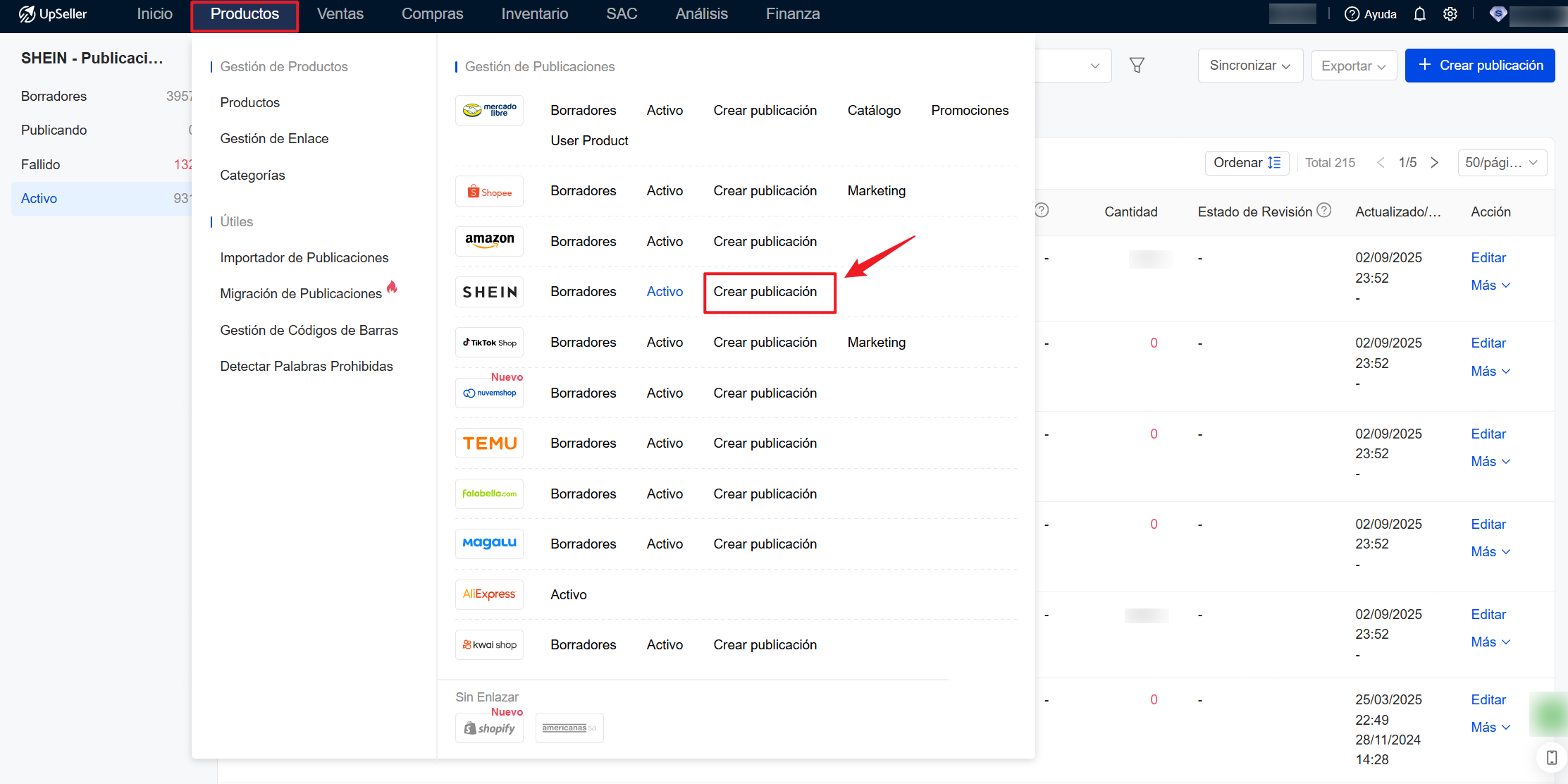
Task: Click SHEIN Crear publicación link
Action: pos(765,292)
